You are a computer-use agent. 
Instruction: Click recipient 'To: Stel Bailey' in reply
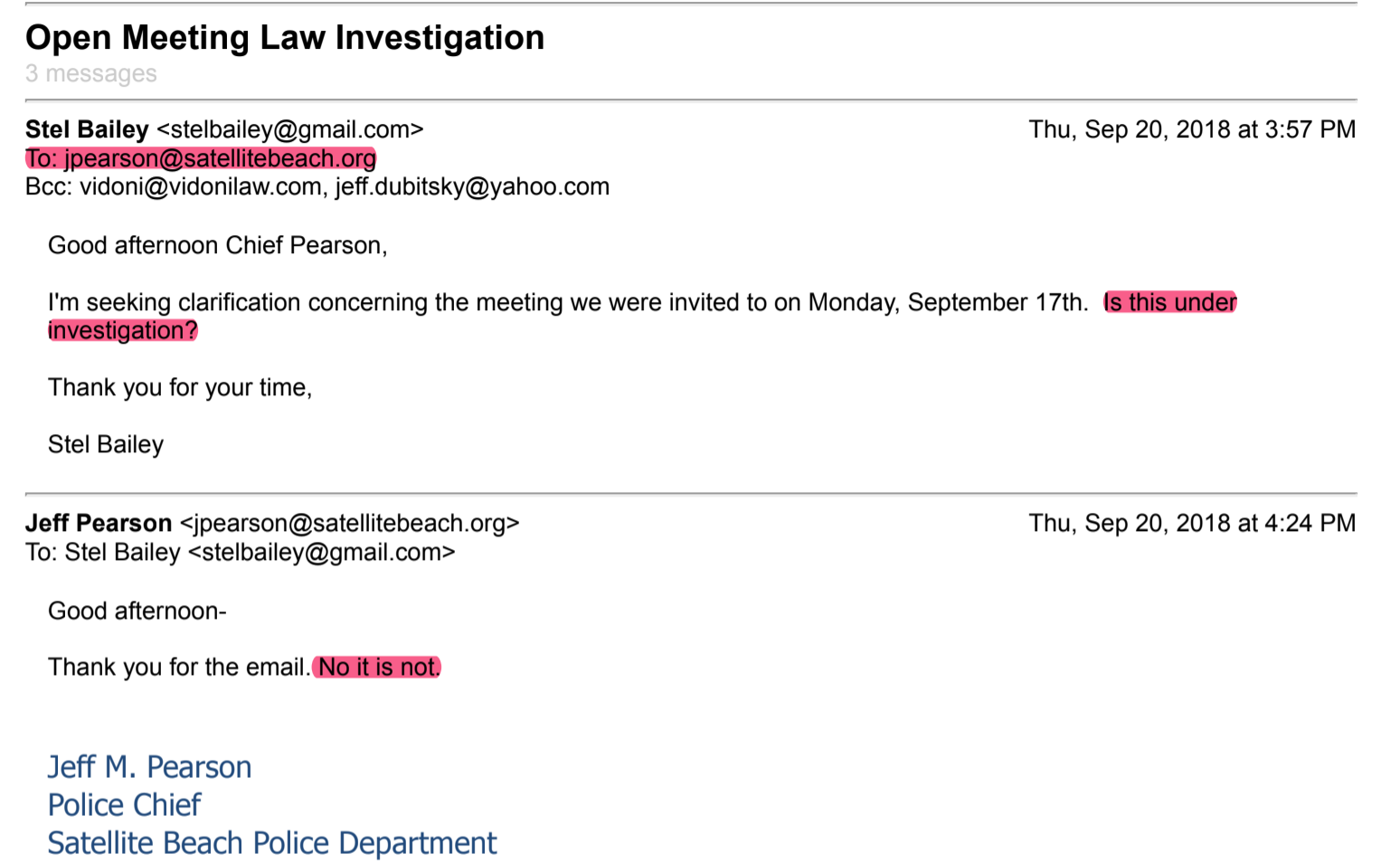[x=103, y=553]
